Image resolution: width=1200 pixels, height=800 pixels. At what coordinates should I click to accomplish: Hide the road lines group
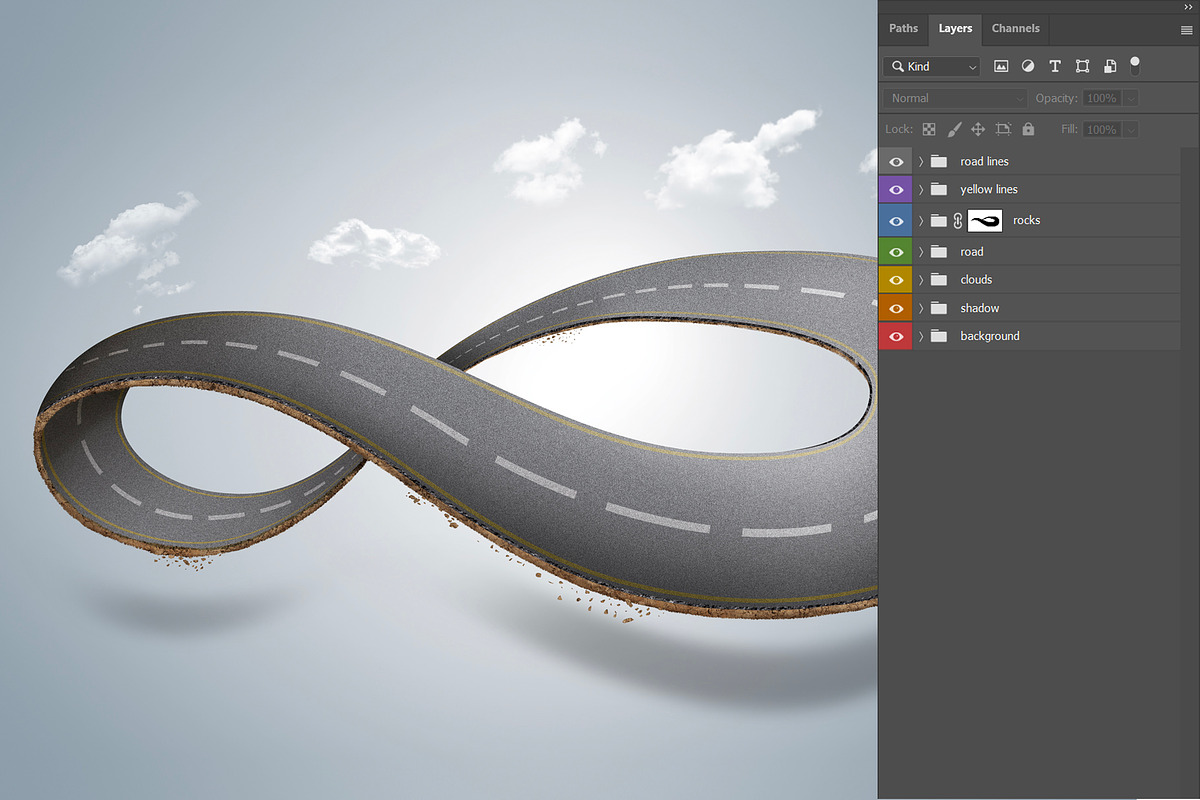point(895,161)
